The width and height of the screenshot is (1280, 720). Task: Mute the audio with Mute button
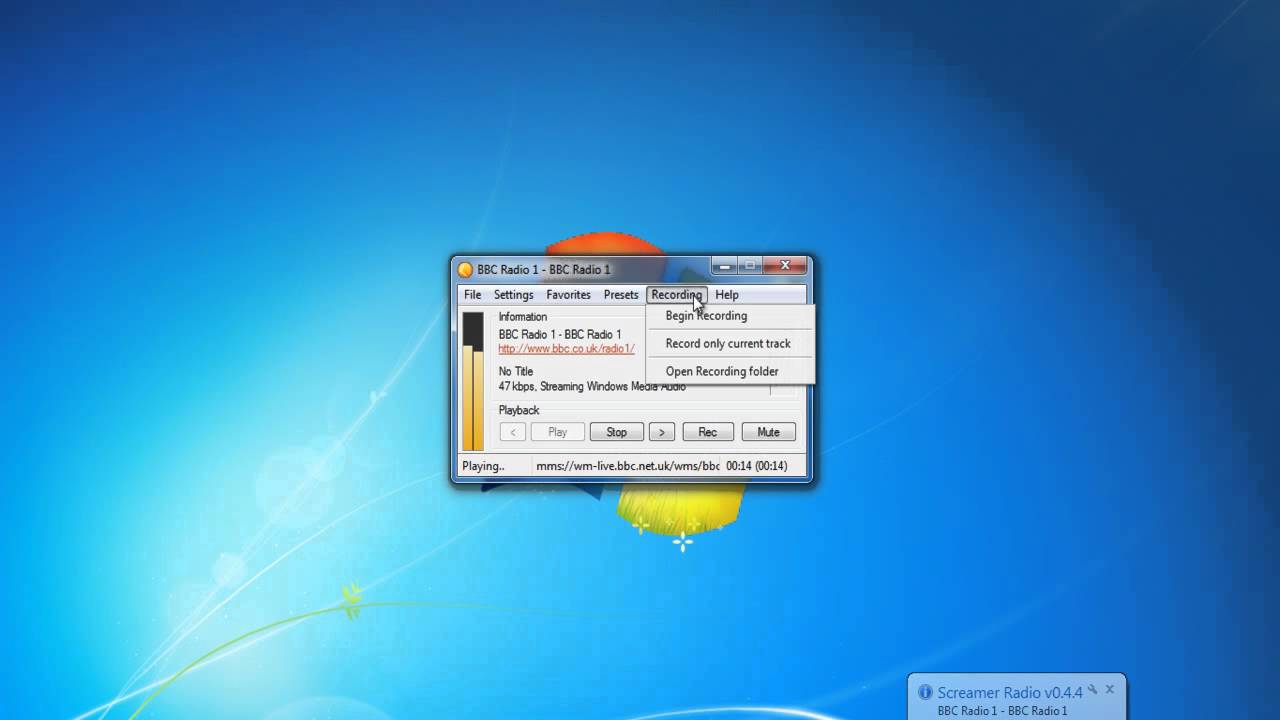(768, 432)
